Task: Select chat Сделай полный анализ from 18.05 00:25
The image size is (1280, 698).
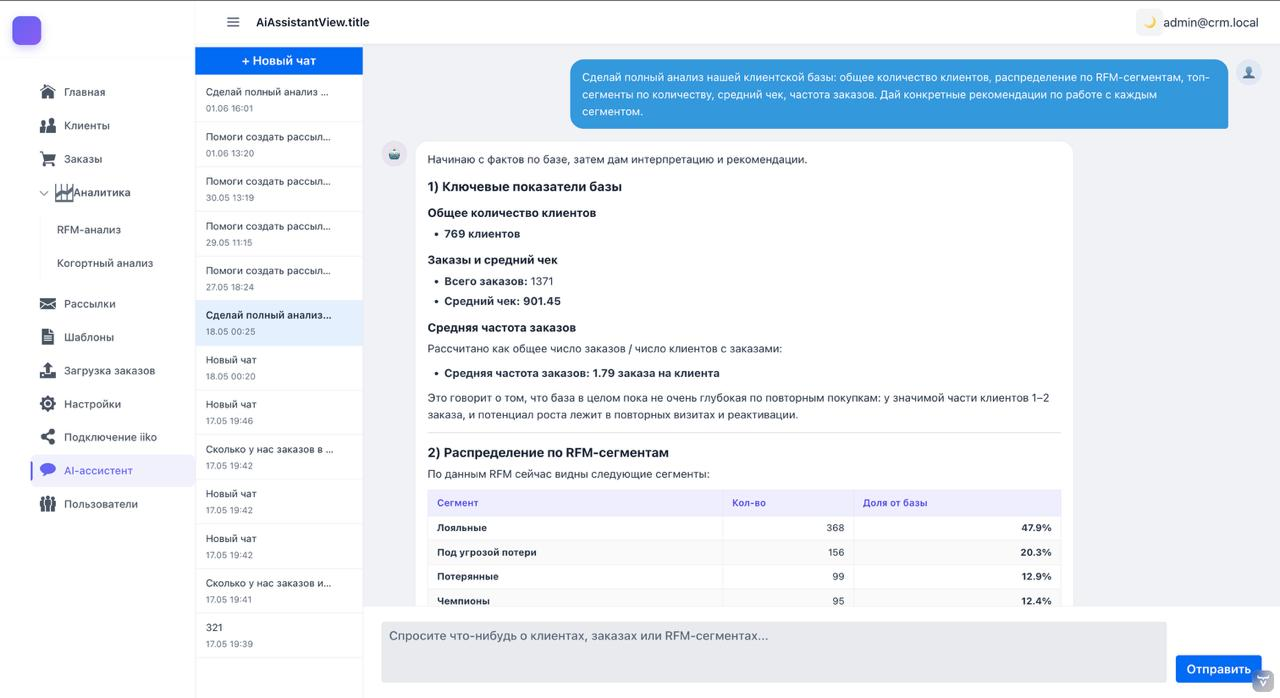Action: click(x=279, y=323)
